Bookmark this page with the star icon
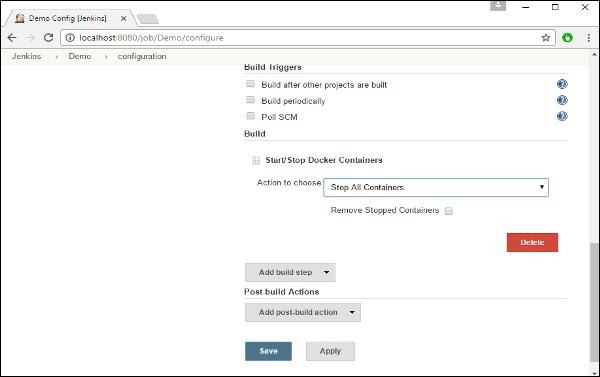The image size is (600, 377). pyautogui.click(x=546, y=38)
